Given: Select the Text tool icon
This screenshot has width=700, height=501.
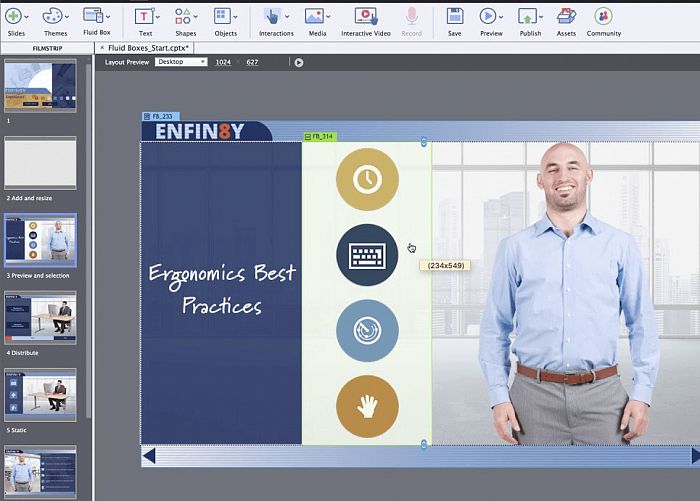Looking at the screenshot, I should click(145, 16).
